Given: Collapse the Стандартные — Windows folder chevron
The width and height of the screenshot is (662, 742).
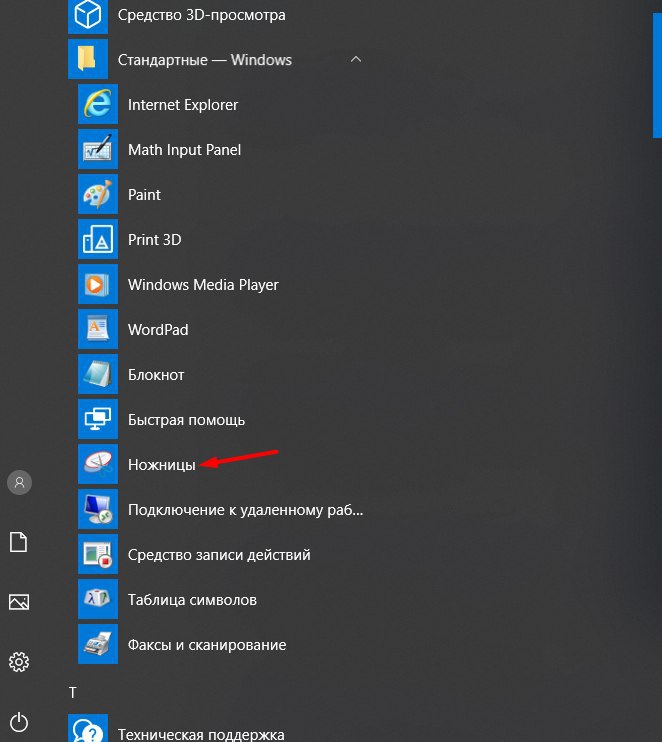Looking at the screenshot, I should point(356,60).
